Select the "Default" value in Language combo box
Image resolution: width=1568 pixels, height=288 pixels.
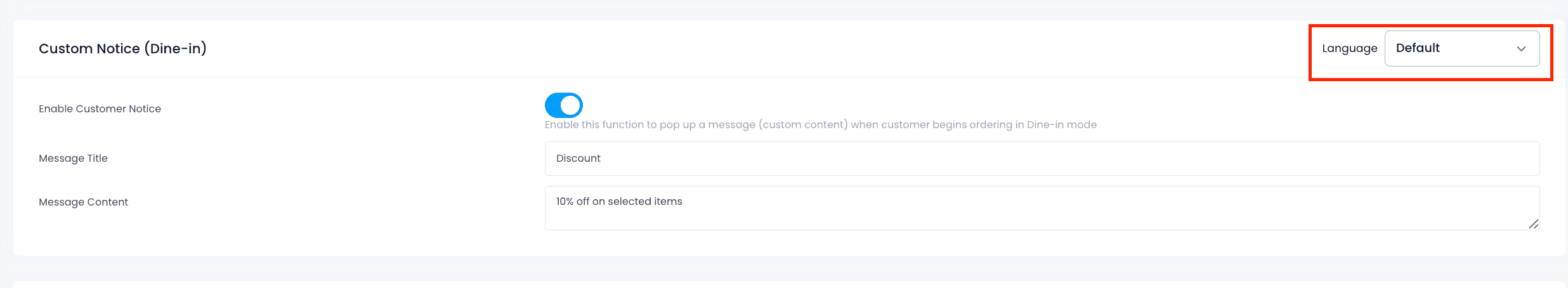coord(1418,48)
